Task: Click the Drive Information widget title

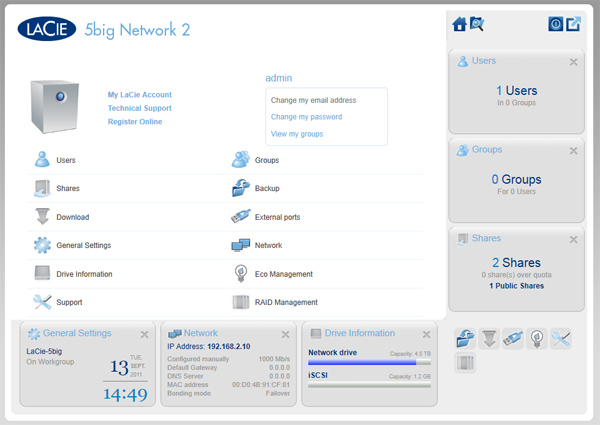Action: coord(360,333)
